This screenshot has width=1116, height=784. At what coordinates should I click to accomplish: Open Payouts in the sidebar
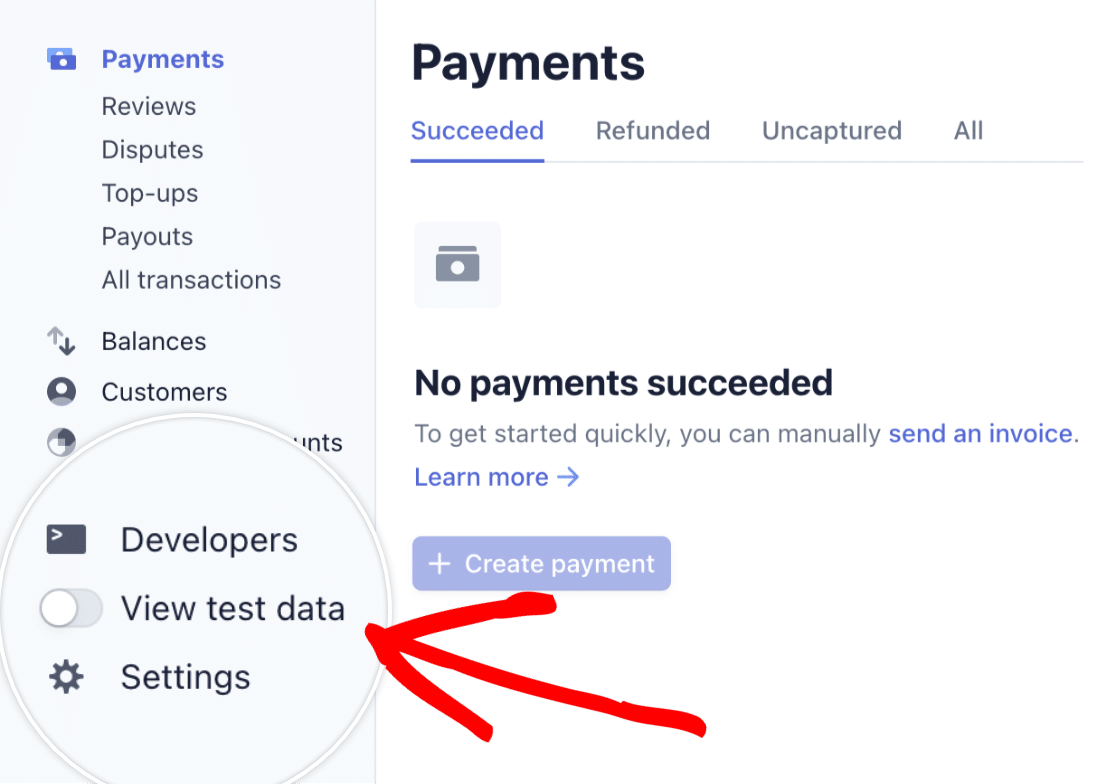(x=147, y=236)
